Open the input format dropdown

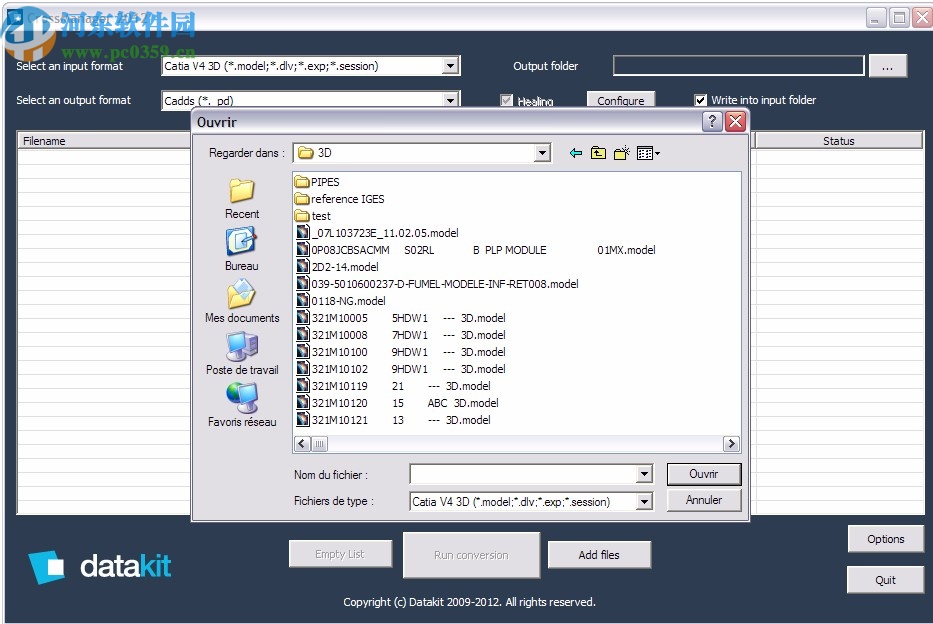pos(451,65)
